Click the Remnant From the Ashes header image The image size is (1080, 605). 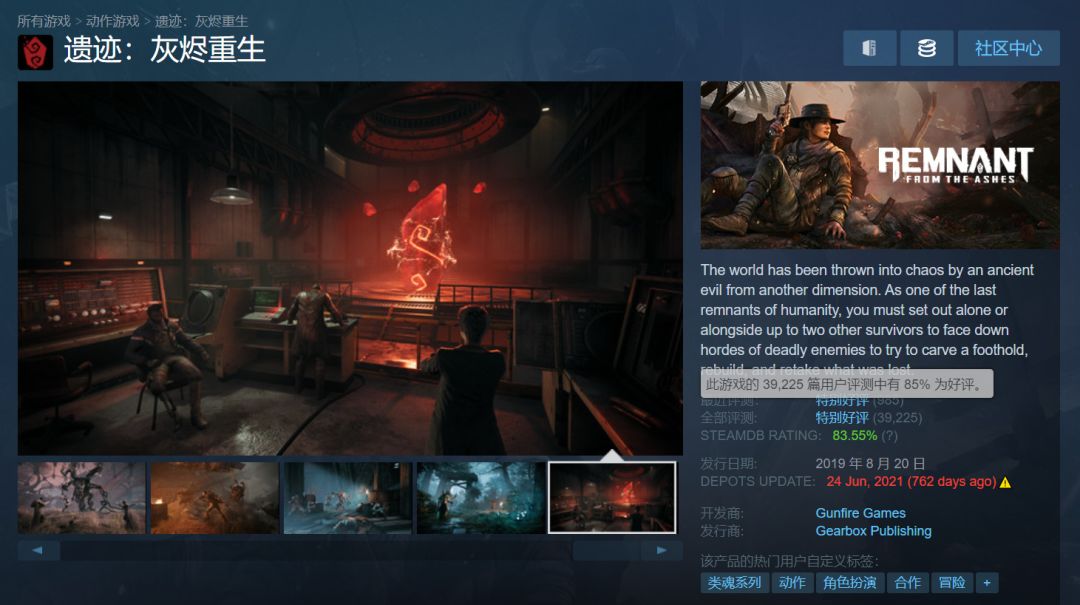(880, 165)
